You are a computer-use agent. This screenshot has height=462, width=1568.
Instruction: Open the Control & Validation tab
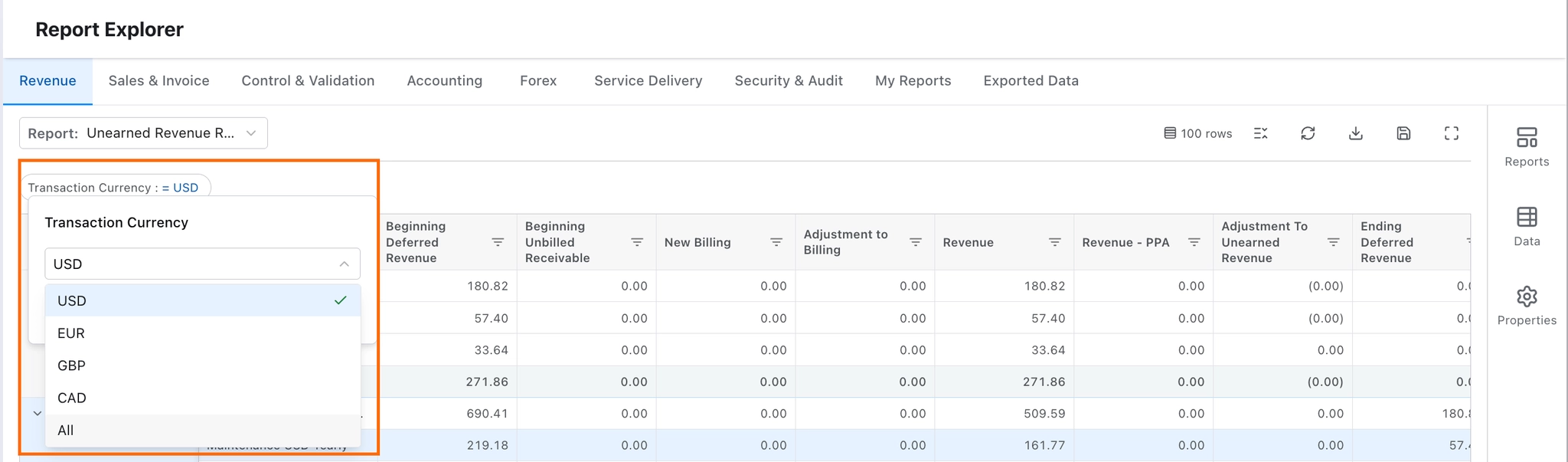coord(308,81)
